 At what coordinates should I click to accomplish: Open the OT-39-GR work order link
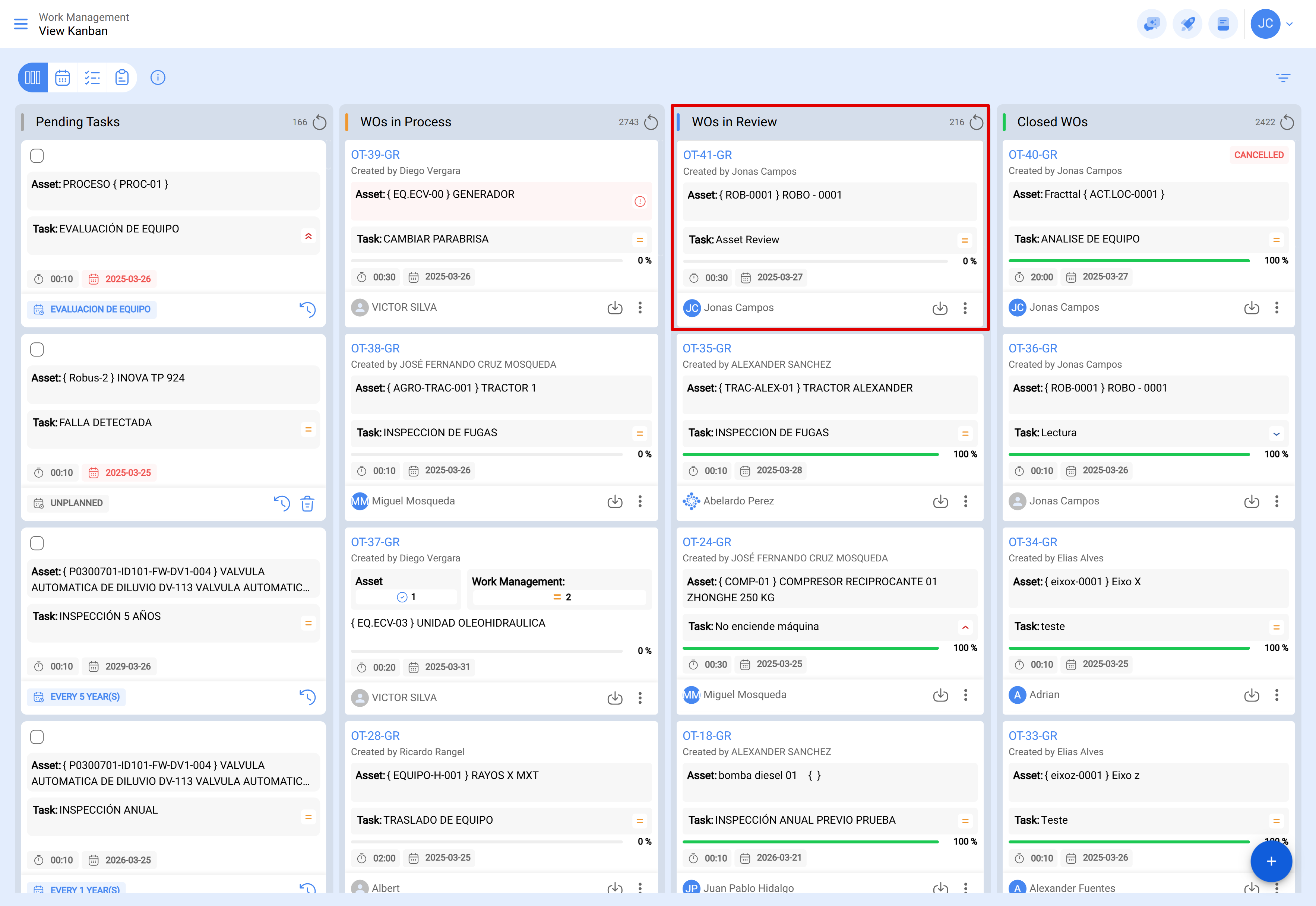coord(375,154)
